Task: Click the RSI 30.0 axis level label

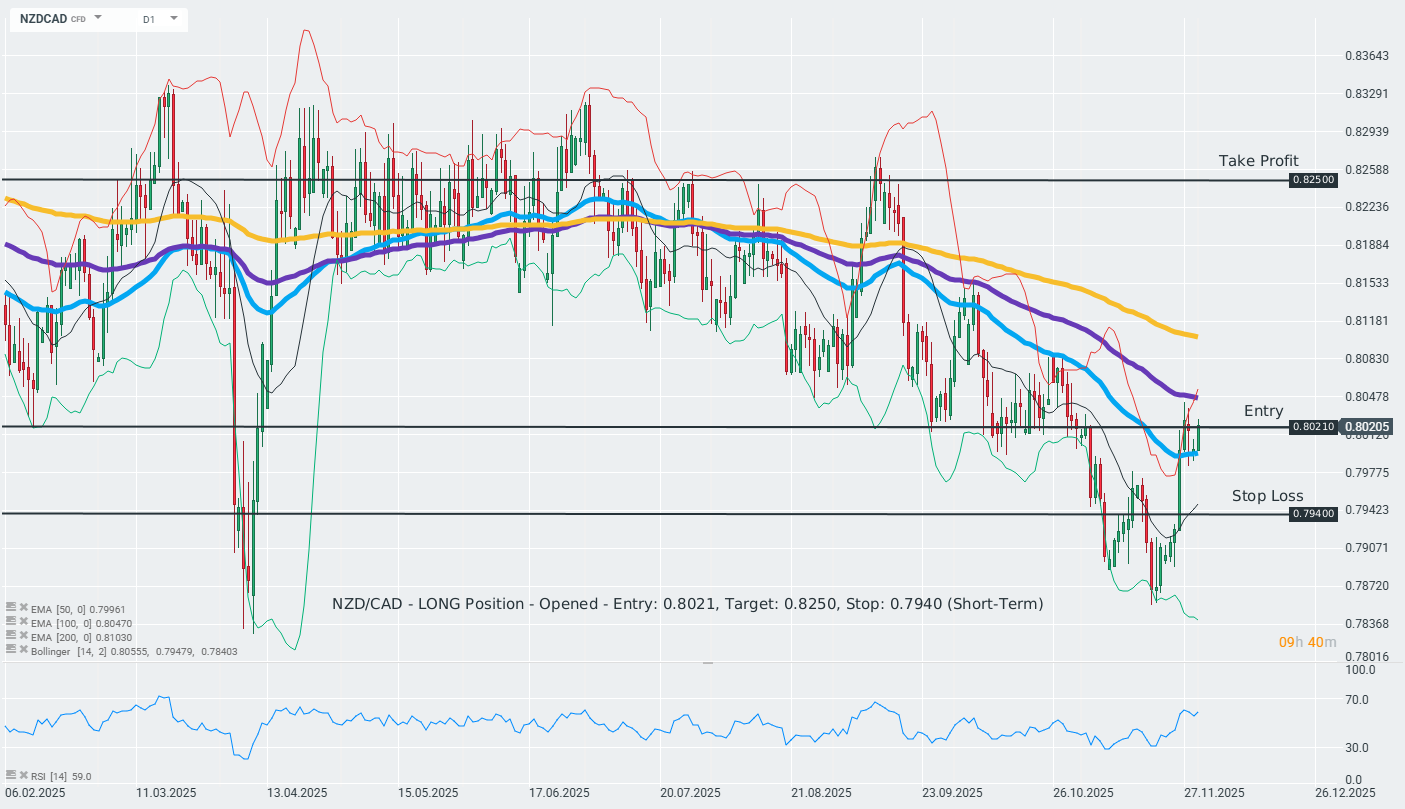Action: coord(1358,748)
